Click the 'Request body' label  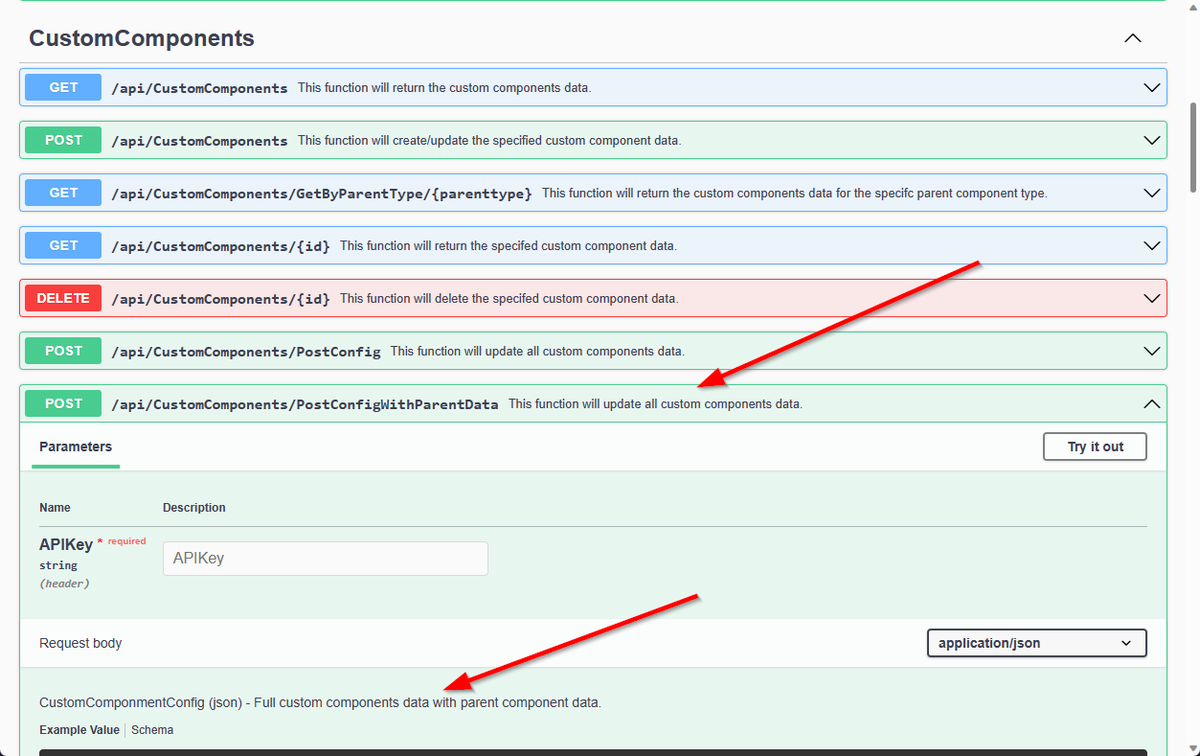pos(80,643)
